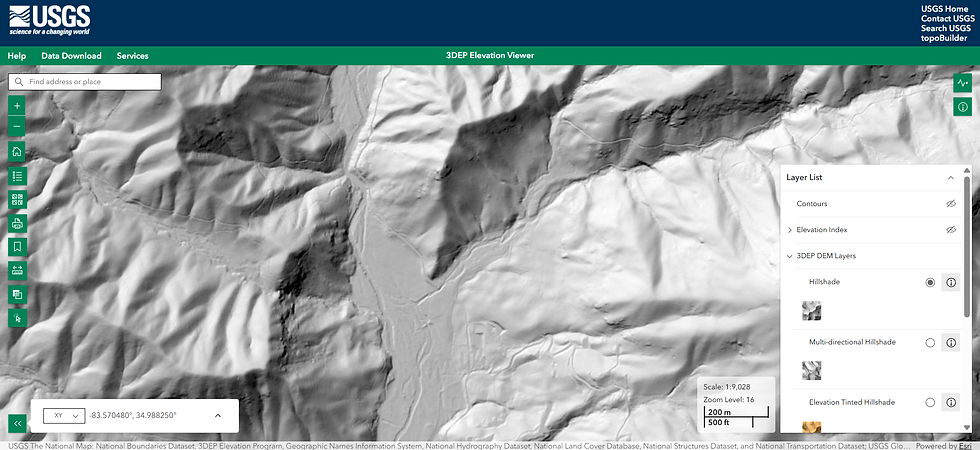Open the topoBuilder link
This screenshot has width=980, height=450.
(x=944, y=38)
